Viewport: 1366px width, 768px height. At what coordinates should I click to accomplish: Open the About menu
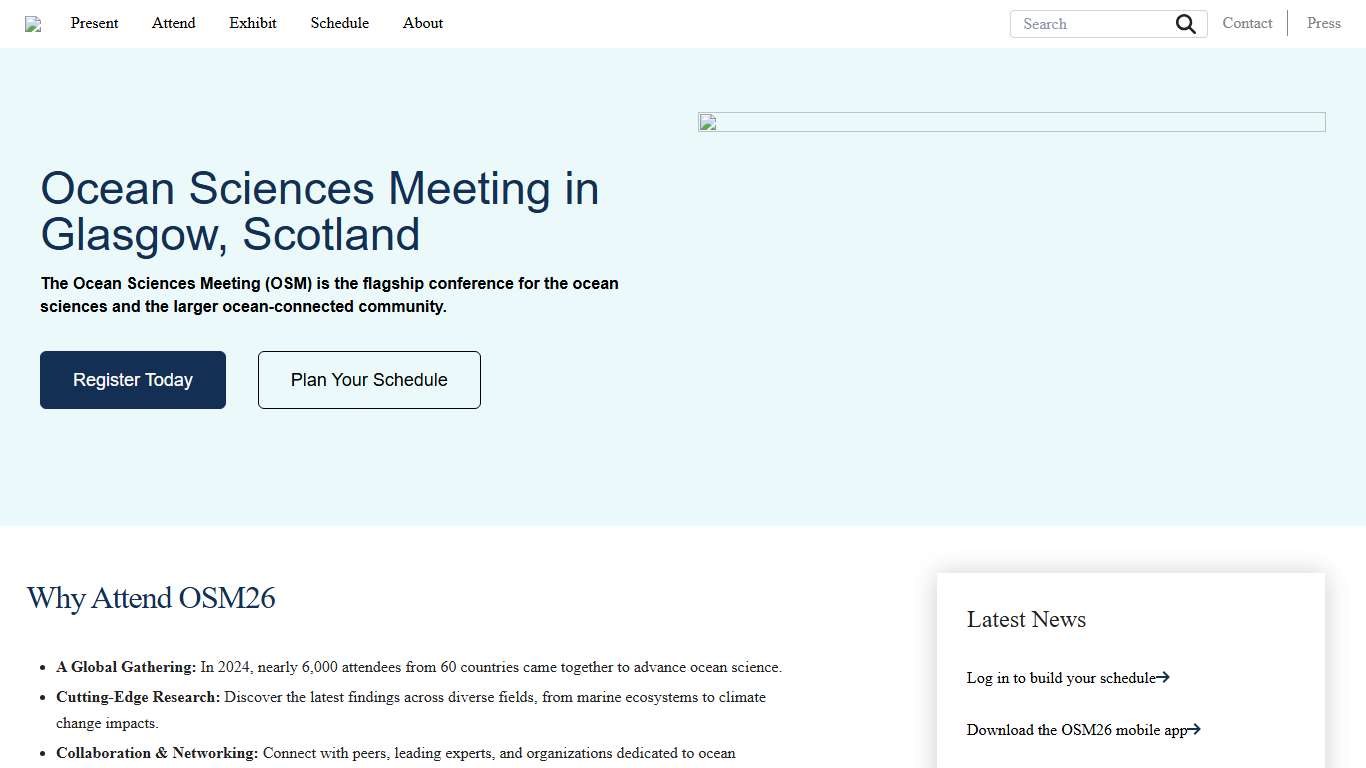coord(422,23)
